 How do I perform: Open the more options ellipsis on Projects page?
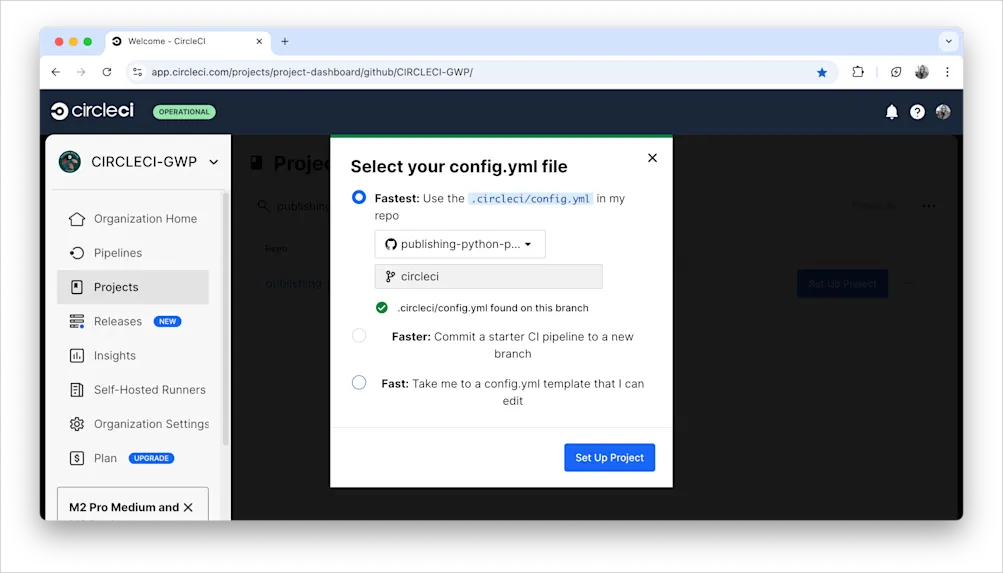tap(929, 206)
